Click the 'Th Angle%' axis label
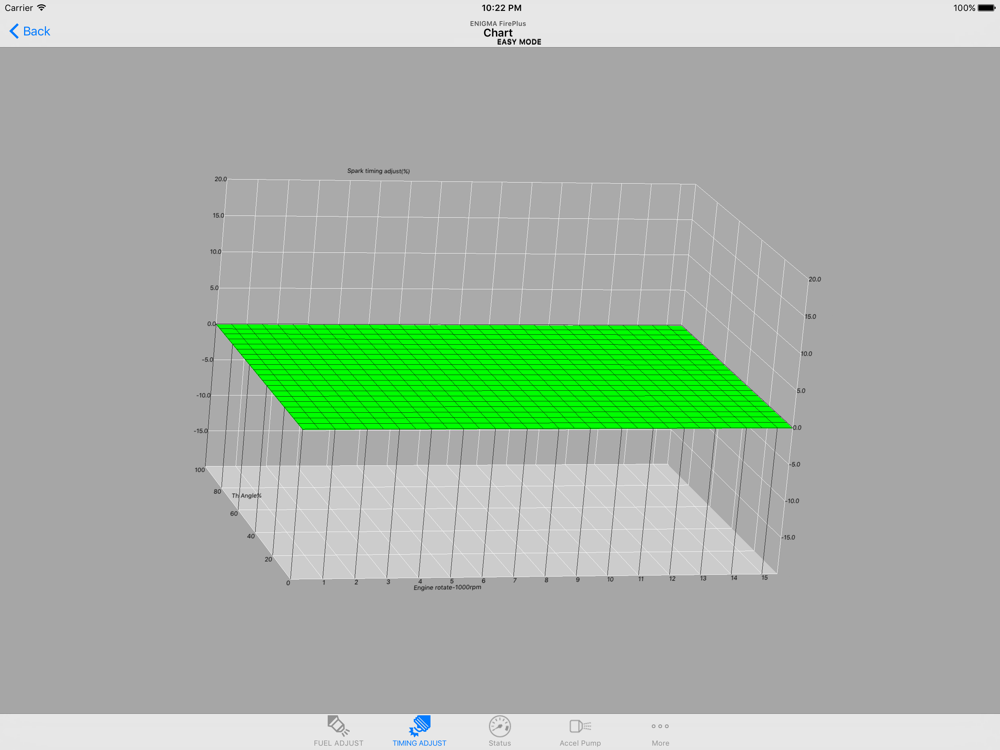The image size is (1000, 750). point(246,496)
